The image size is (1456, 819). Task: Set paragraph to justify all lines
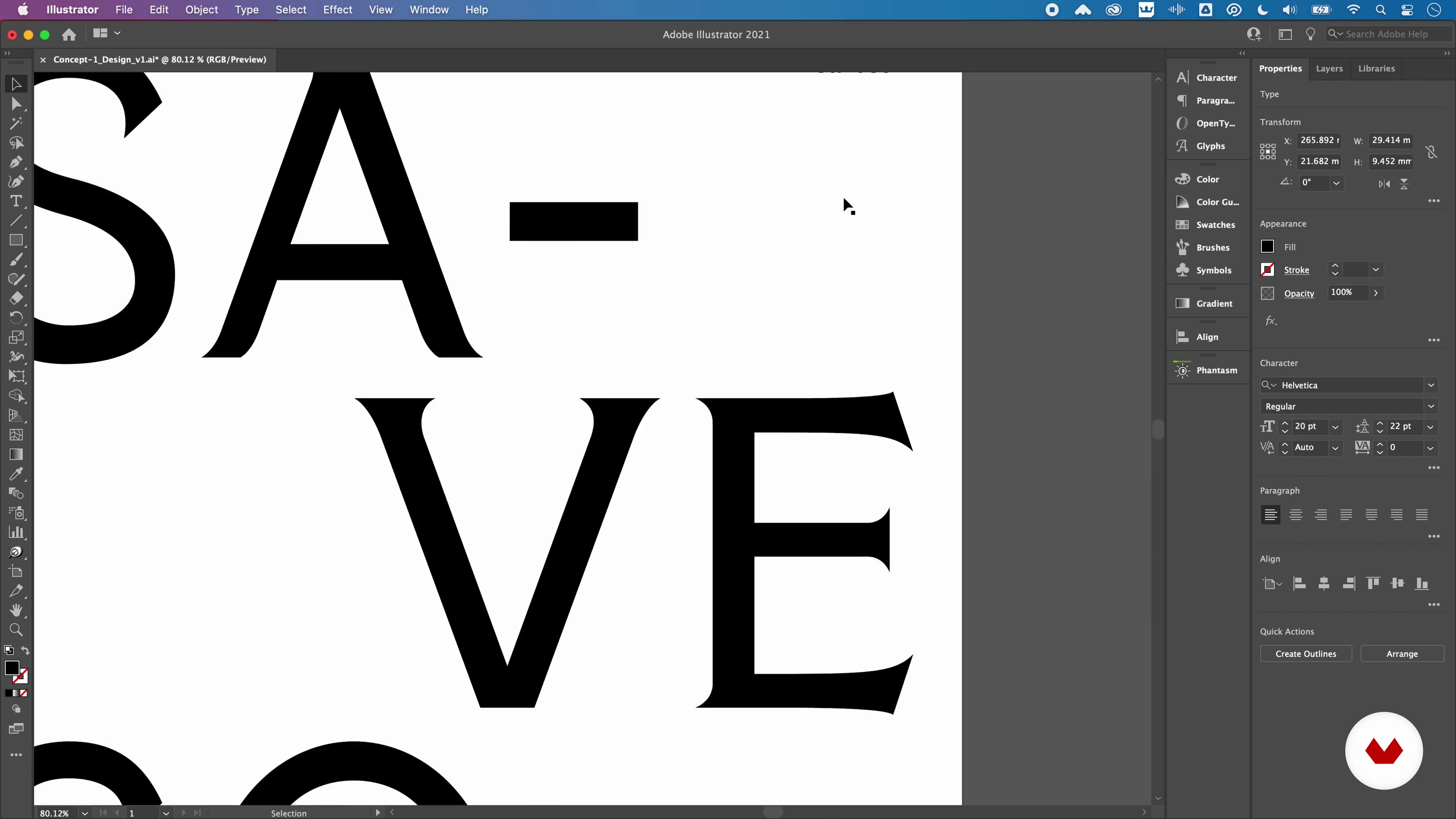(1421, 515)
